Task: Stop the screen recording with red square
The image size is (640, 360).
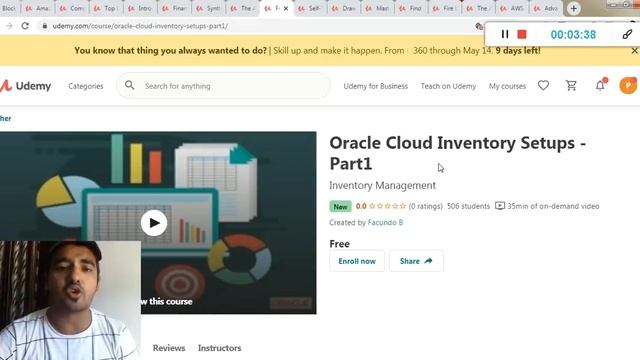Action: coord(522,34)
